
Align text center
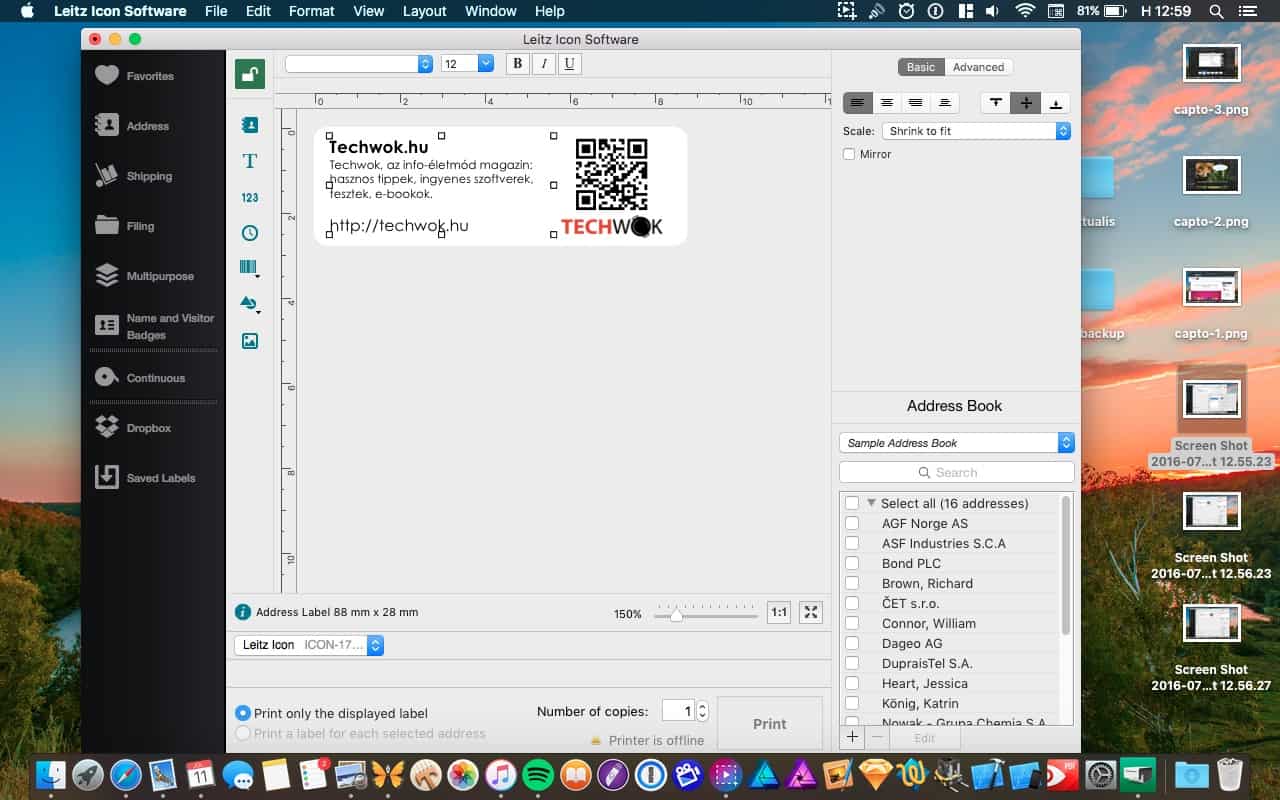887,103
